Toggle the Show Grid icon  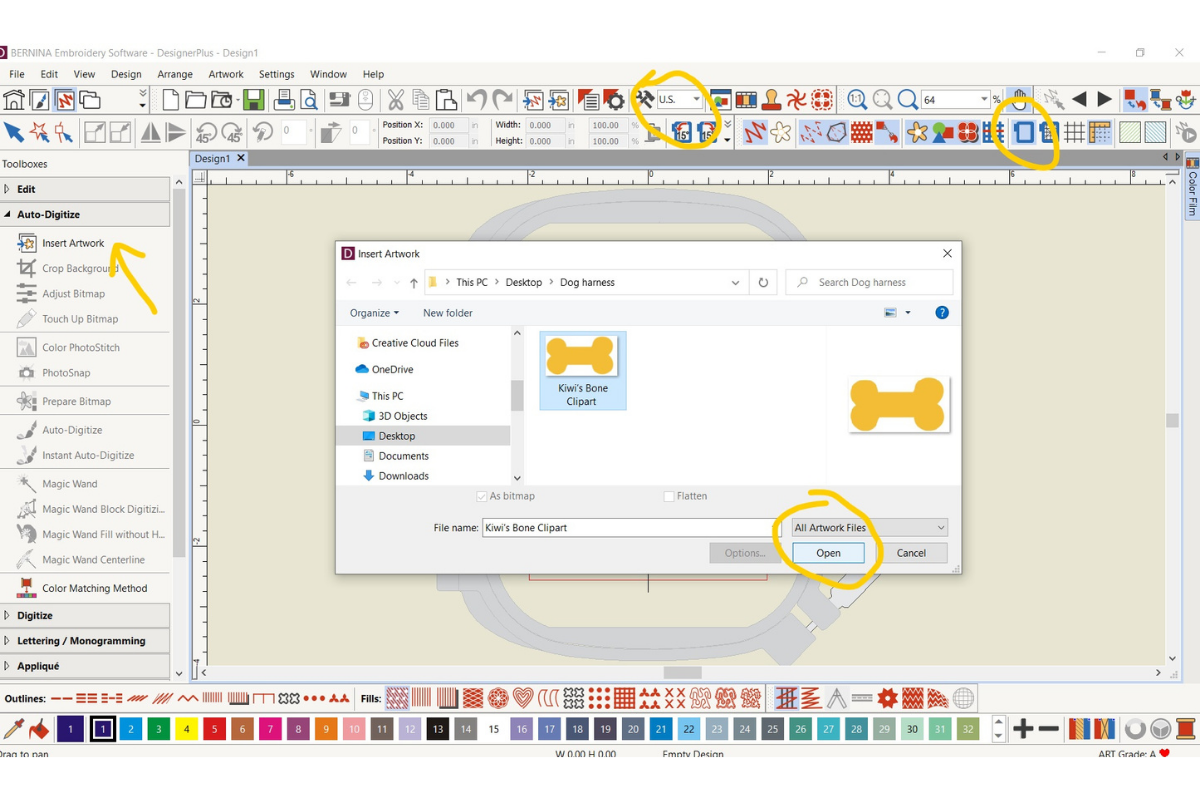coord(1074,132)
